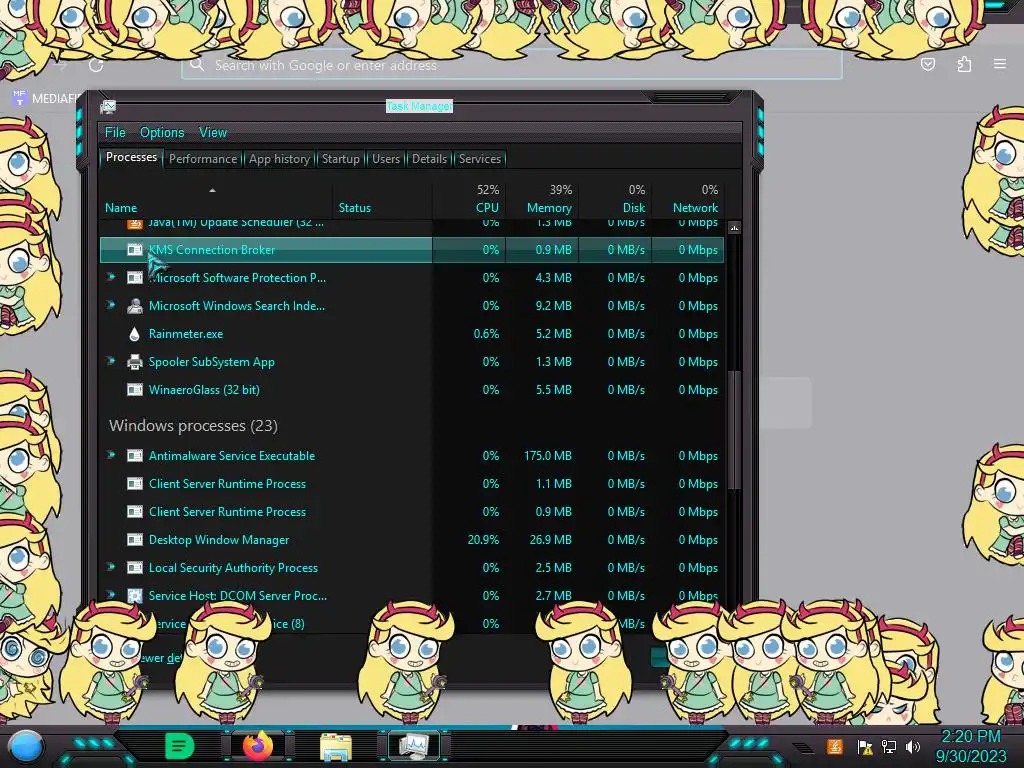The width and height of the screenshot is (1024, 768).
Task: Switch to the Details tab
Action: (x=429, y=159)
